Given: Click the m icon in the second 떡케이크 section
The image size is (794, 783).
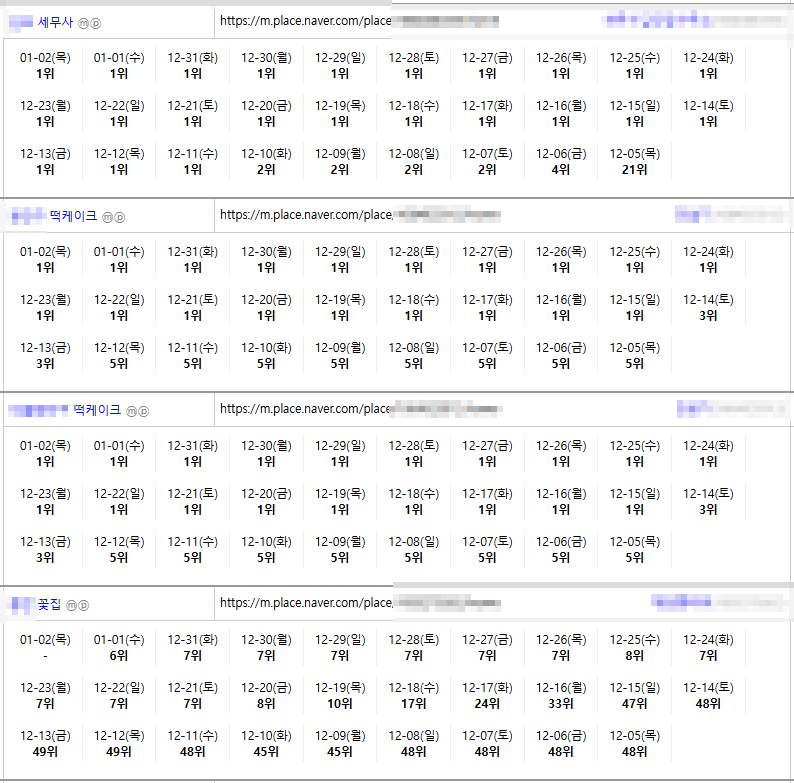Looking at the screenshot, I should coord(132,411).
